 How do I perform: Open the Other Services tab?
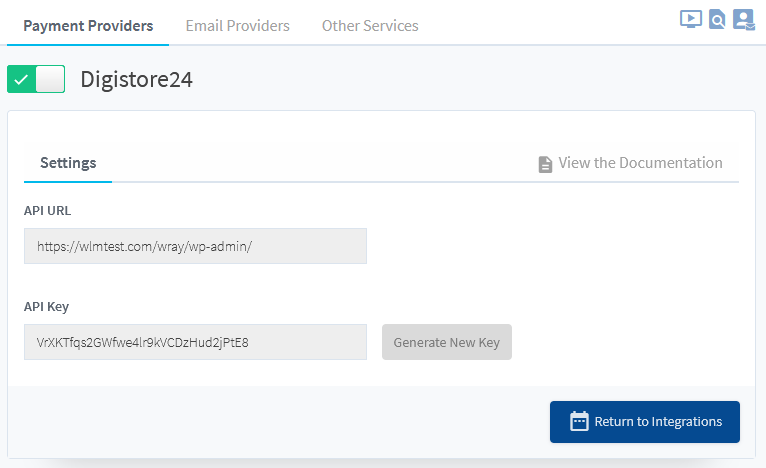[370, 25]
